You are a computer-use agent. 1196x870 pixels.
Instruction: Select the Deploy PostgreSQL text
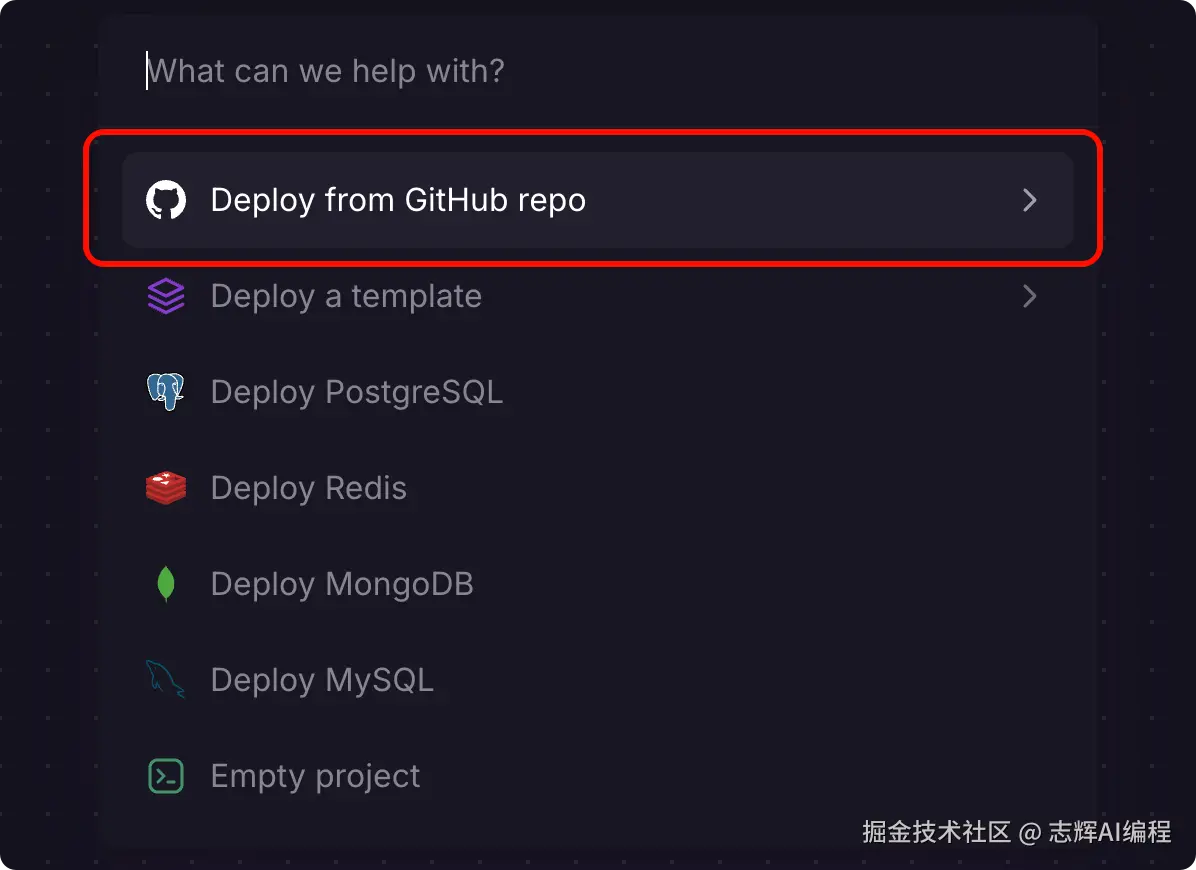click(x=357, y=392)
